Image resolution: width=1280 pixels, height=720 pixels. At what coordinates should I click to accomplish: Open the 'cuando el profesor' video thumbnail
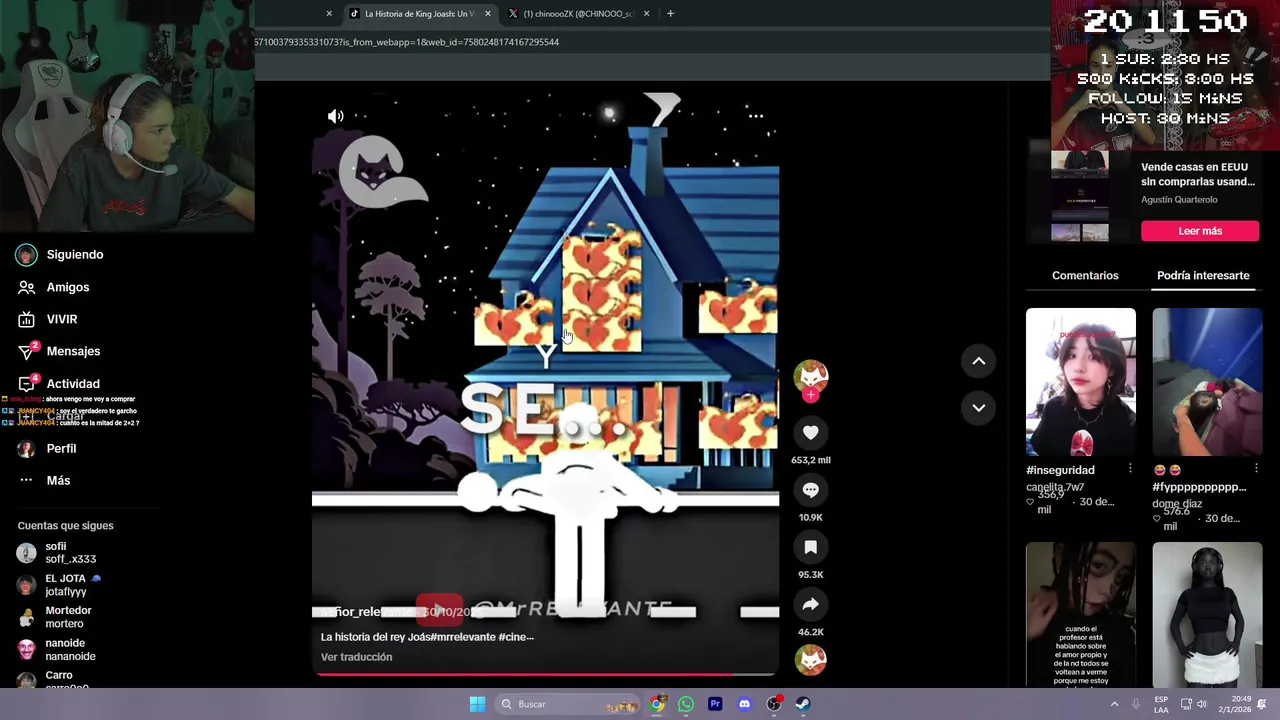(x=1081, y=616)
